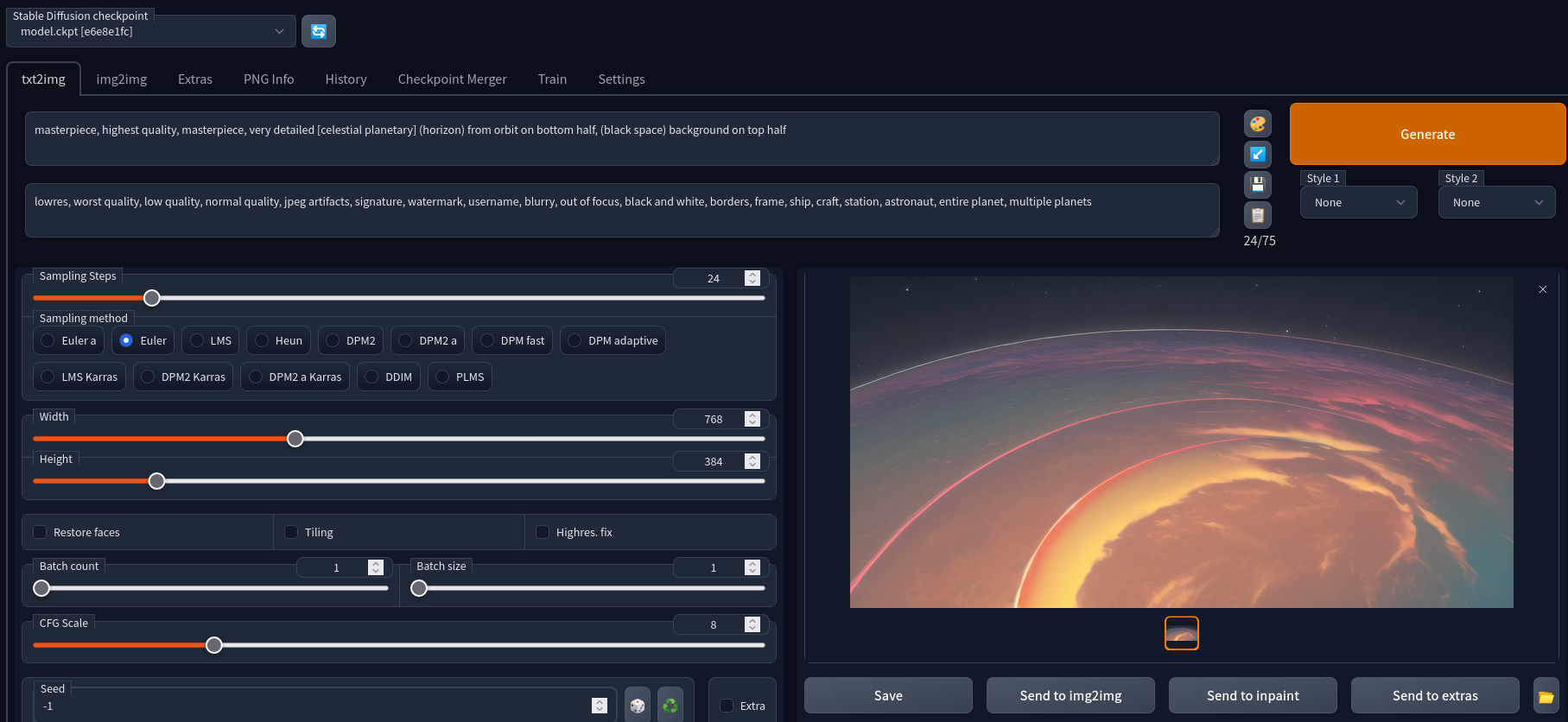1568x722 pixels.
Task: Choose the Heun sampling method
Action: coord(278,340)
